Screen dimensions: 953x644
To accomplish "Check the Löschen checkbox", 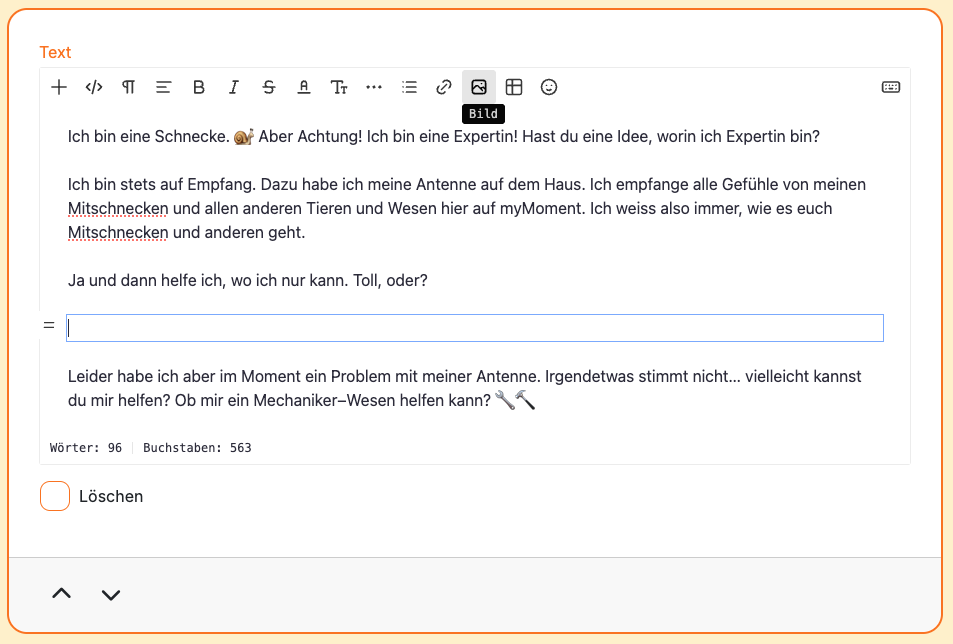I will click(55, 496).
